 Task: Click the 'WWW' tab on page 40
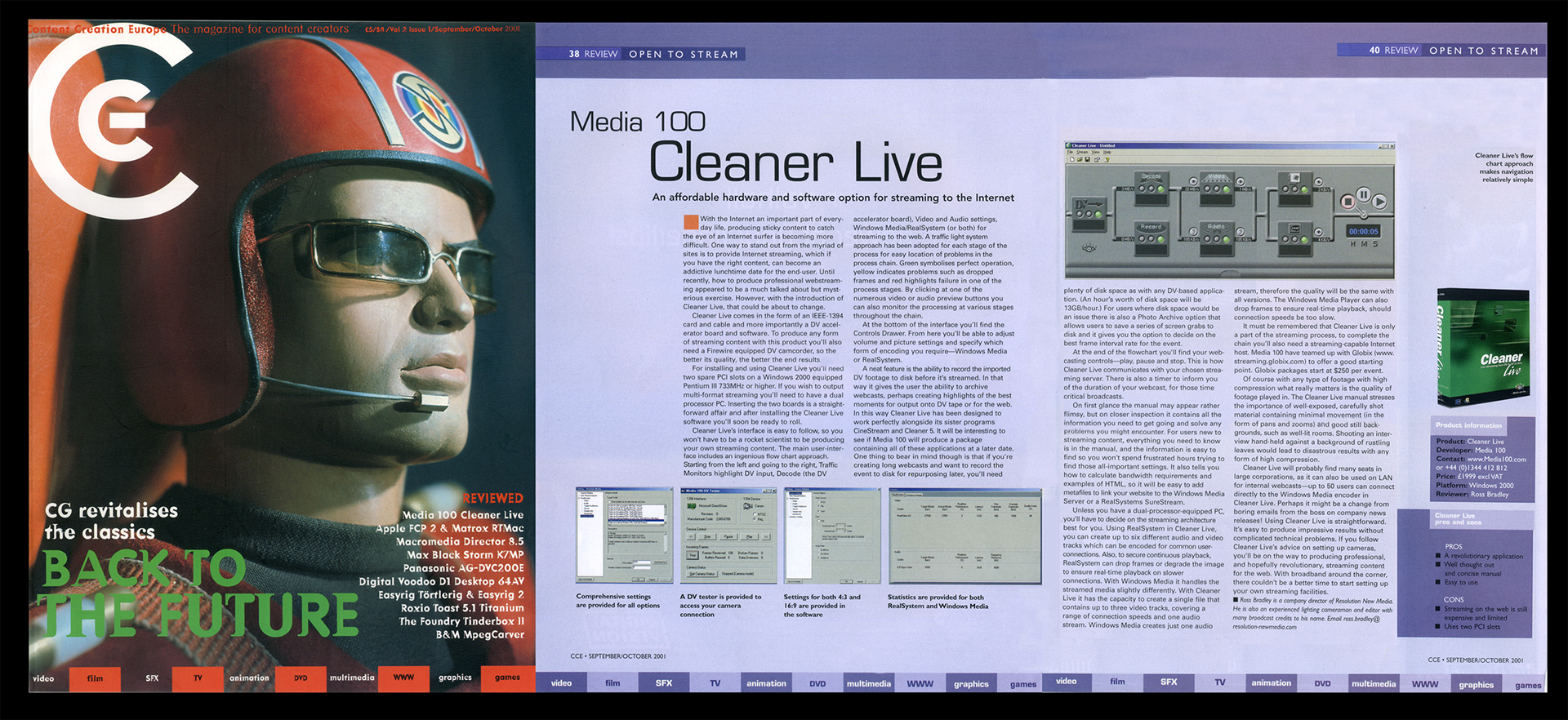click(x=1425, y=683)
